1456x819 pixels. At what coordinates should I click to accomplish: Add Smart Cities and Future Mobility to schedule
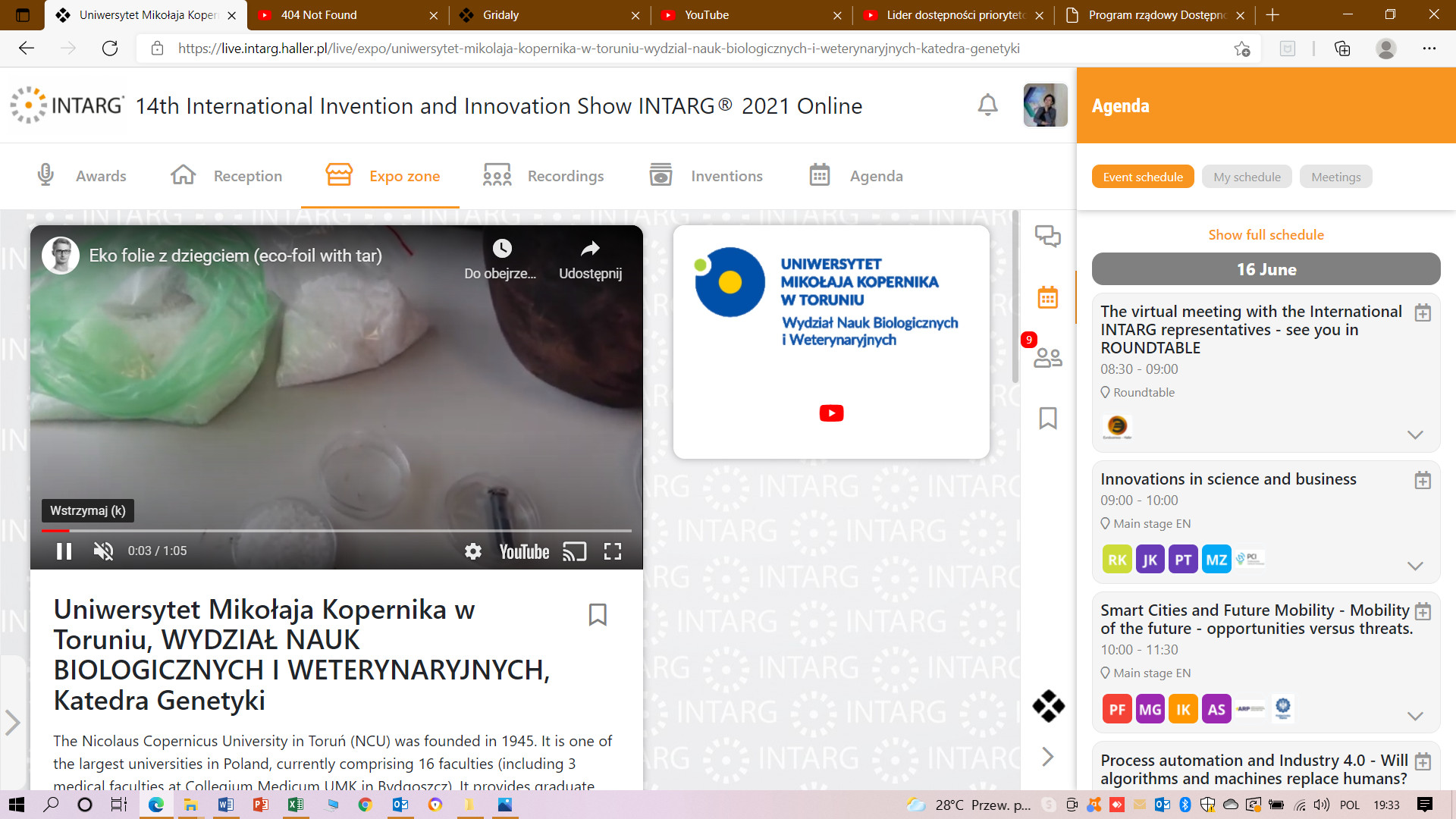click(1423, 611)
